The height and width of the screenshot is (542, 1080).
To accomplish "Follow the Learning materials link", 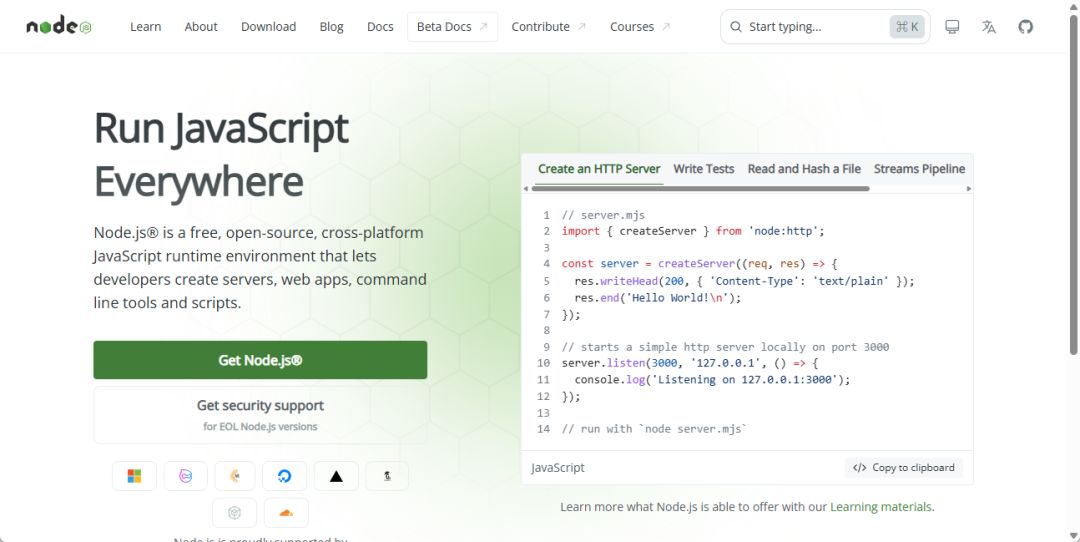I will [x=881, y=507].
